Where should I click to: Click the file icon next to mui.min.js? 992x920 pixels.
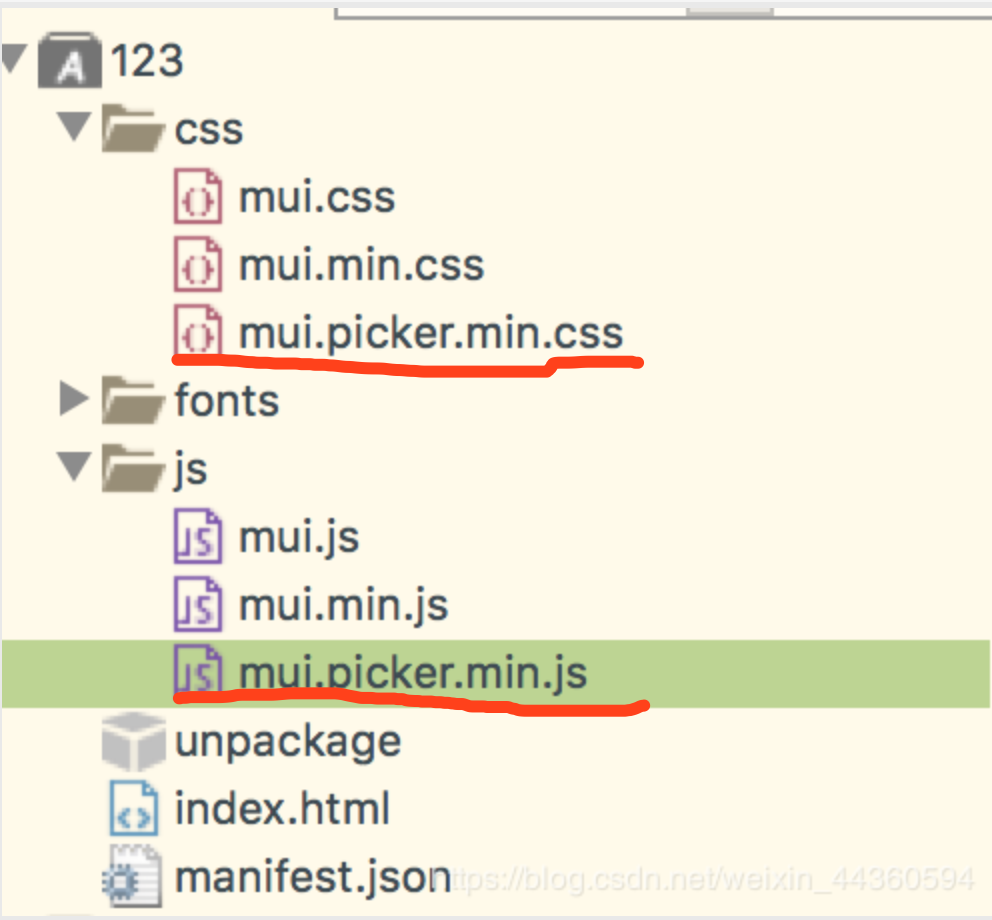(x=197, y=605)
